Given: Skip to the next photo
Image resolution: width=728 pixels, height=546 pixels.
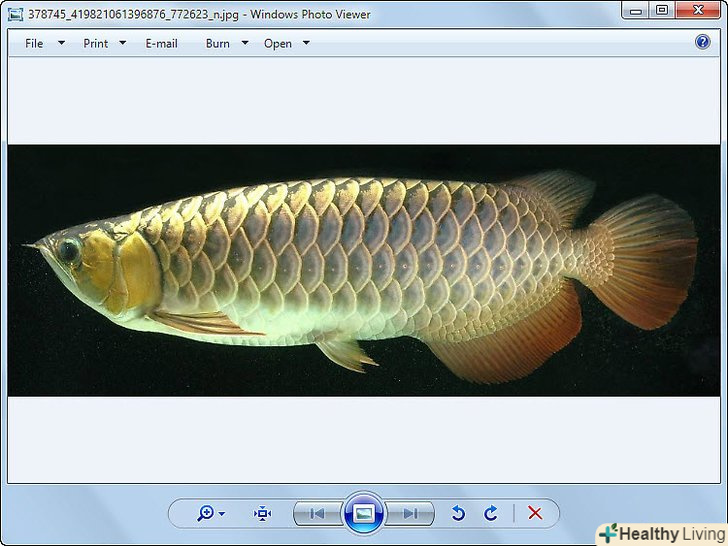Looking at the screenshot, I should 410,513.
